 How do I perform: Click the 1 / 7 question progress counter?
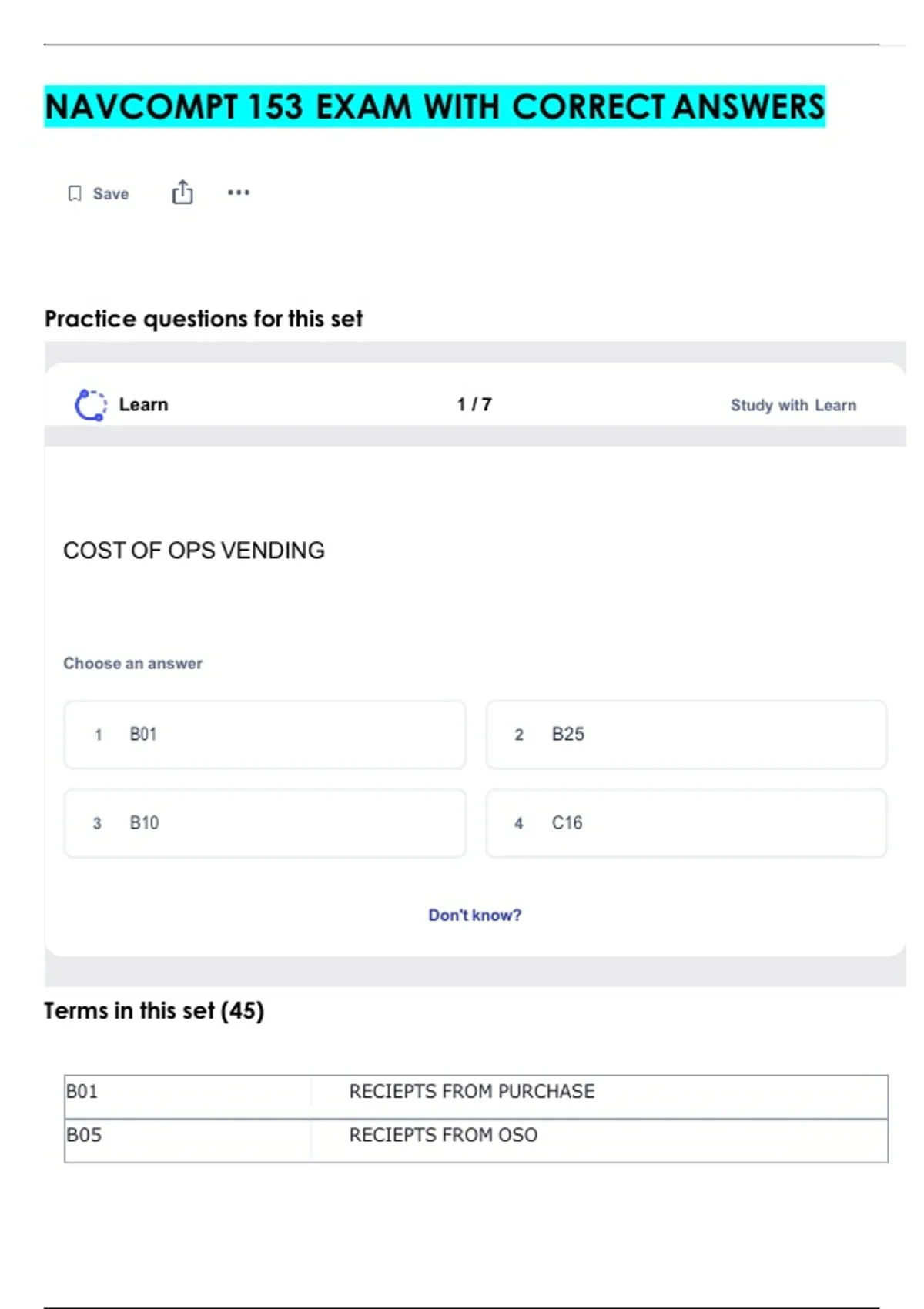(474, 404)
